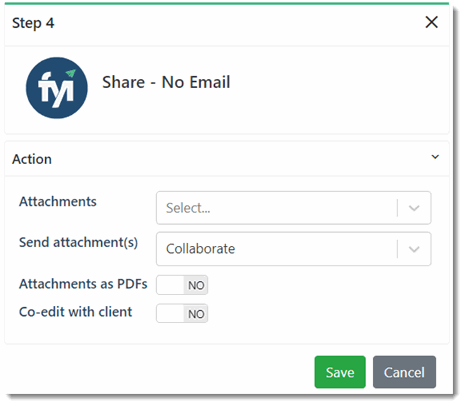Collapse the Action section chevron

tap(435, 157)
